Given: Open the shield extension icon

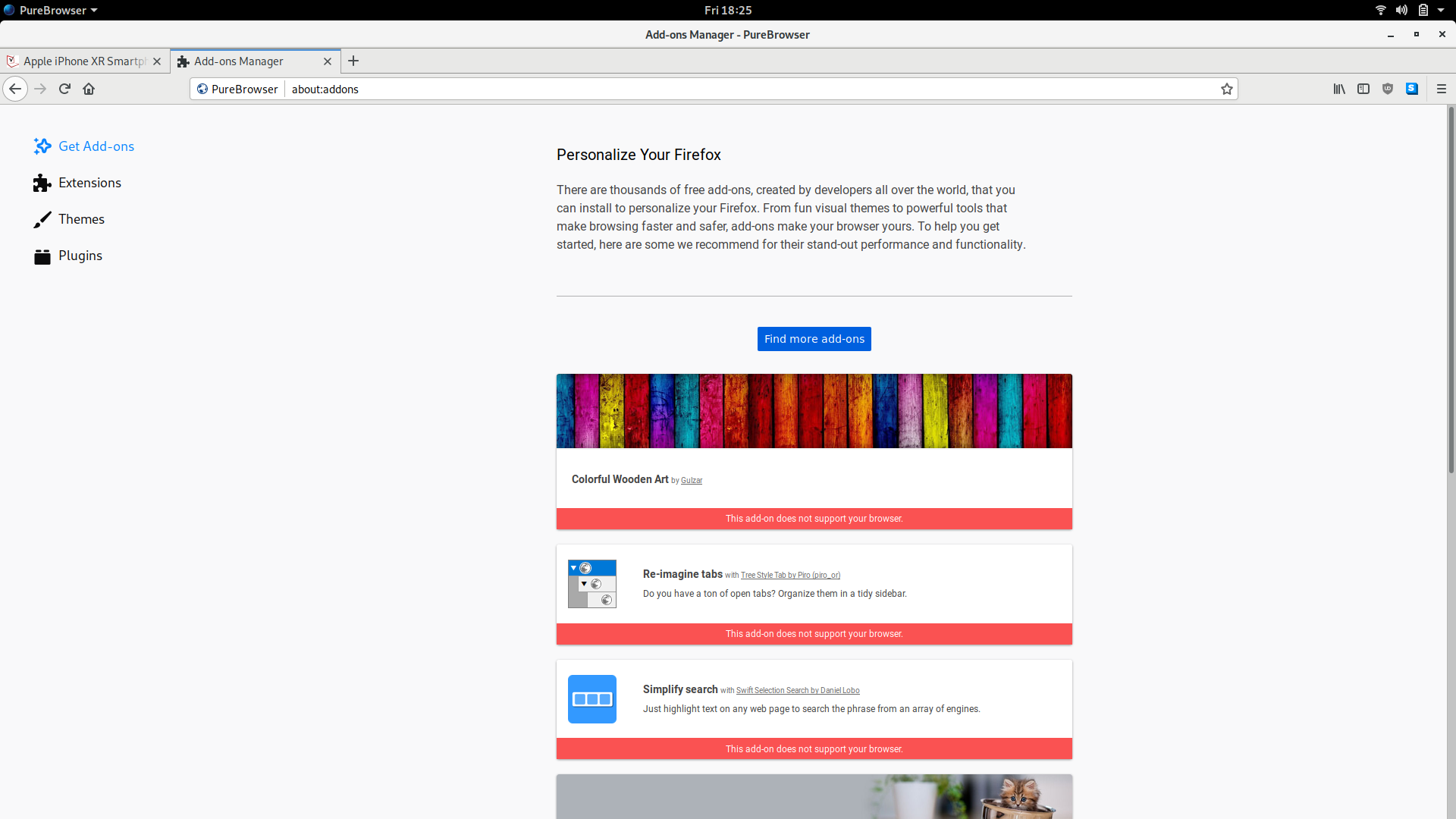Looking at the screenshot, I should (1388, 89).
